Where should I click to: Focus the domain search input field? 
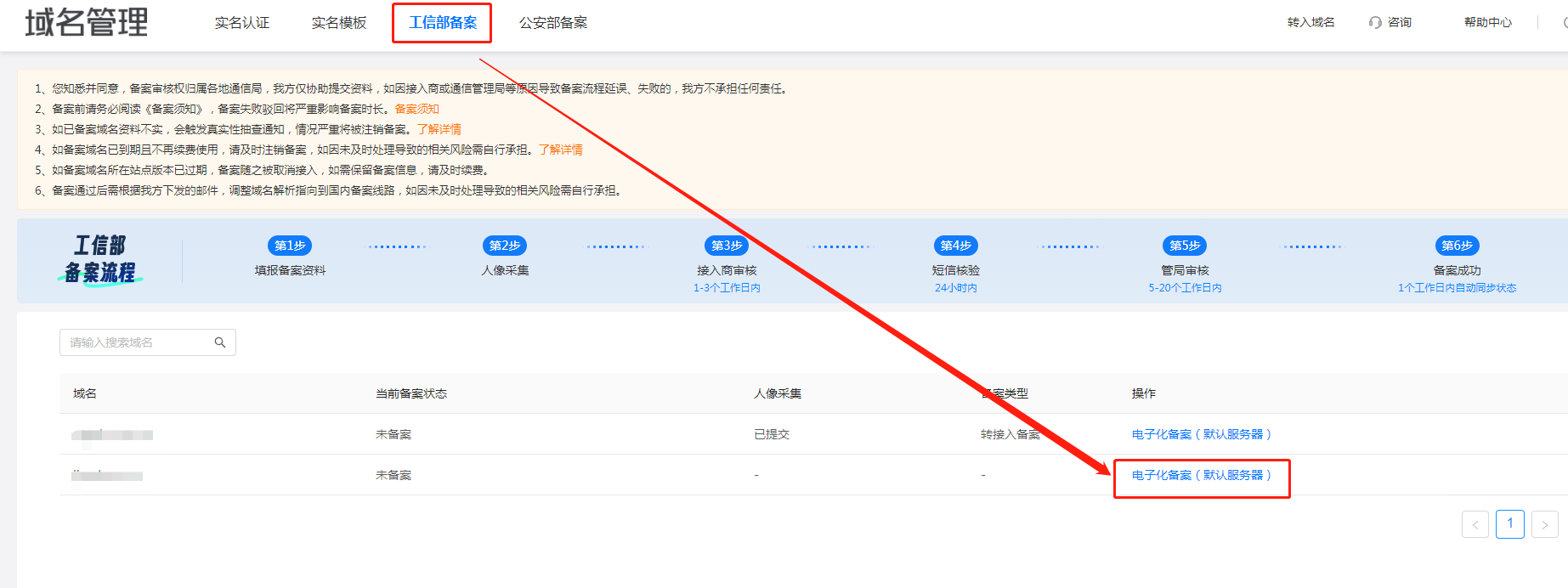click(136, 342)
